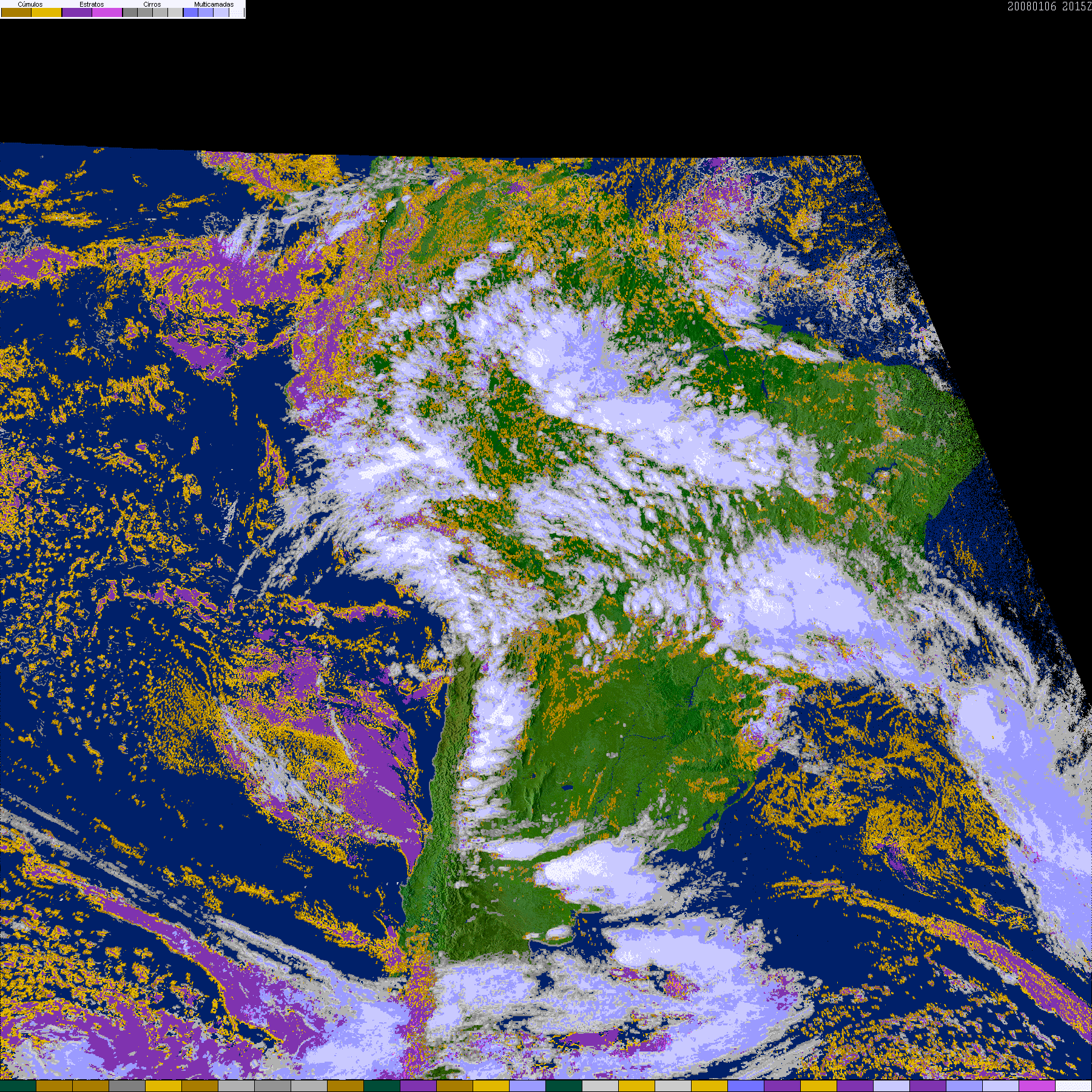Select the magenta Estratos legend swatch
This screenshot has width=1092, height=1092.
107,12
